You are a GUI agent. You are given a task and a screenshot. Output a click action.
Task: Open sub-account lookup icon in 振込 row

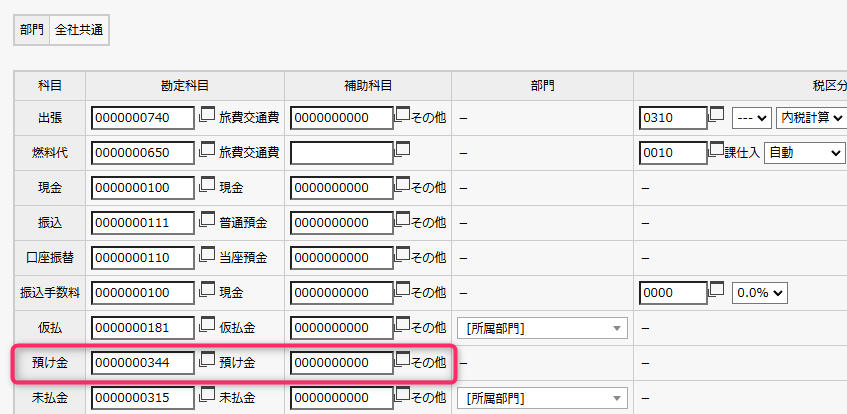click(x=403, y=220)
